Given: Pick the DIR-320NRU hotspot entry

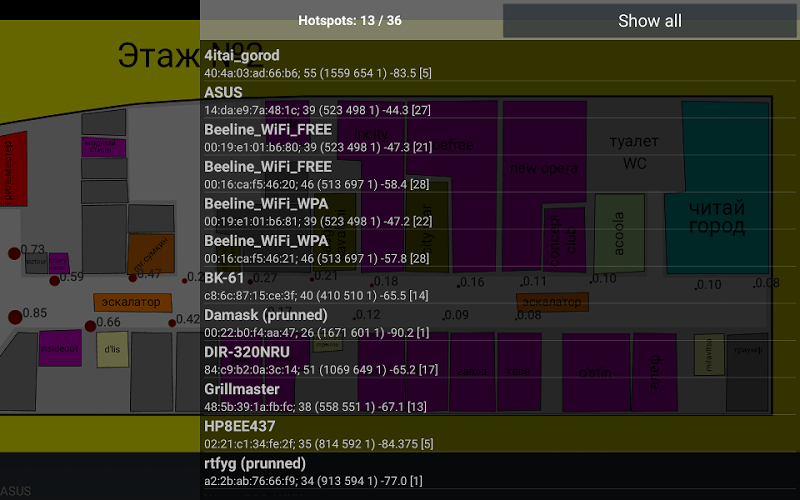Looking at the screenshot, I should [499, 360].
